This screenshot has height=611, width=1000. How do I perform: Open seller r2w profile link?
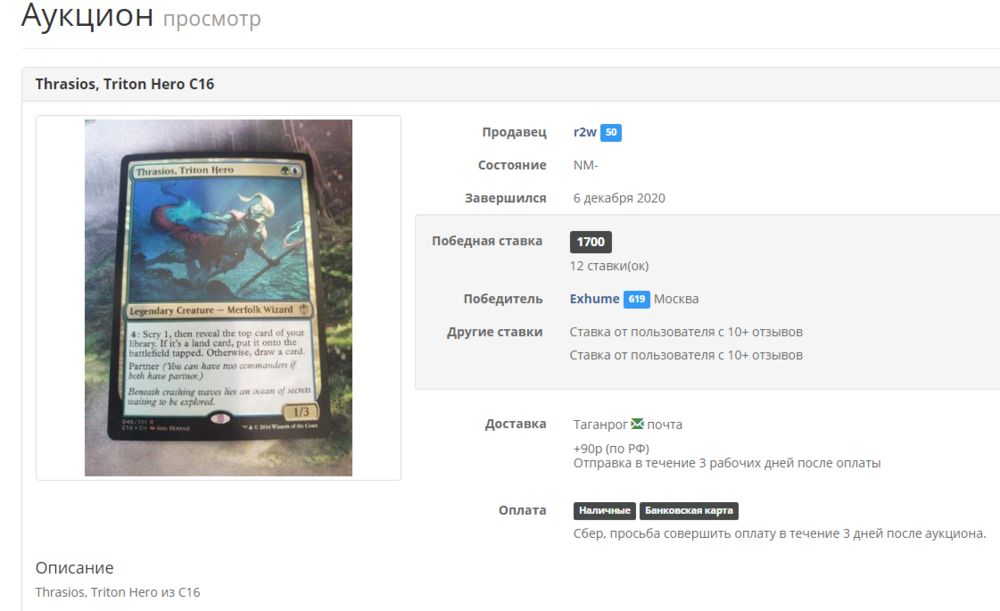(584, 132)
